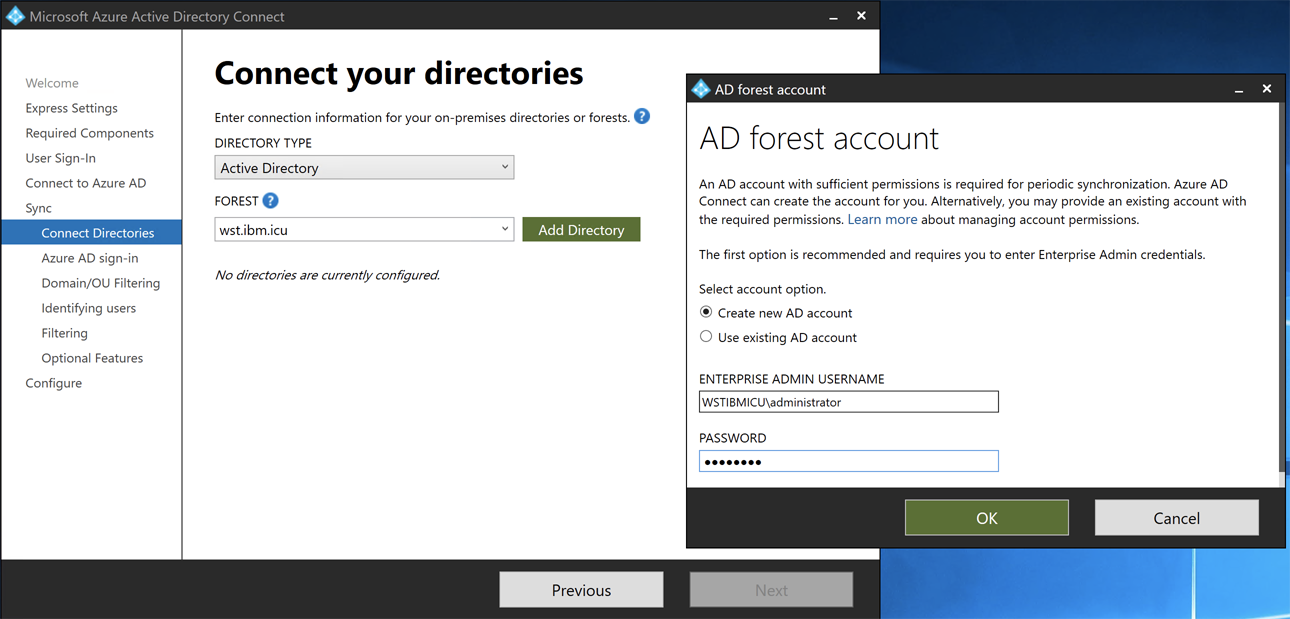The image size is (1290, 619).
Task: Go to the Welcome step in sidebar
Action: coord(52,83)
